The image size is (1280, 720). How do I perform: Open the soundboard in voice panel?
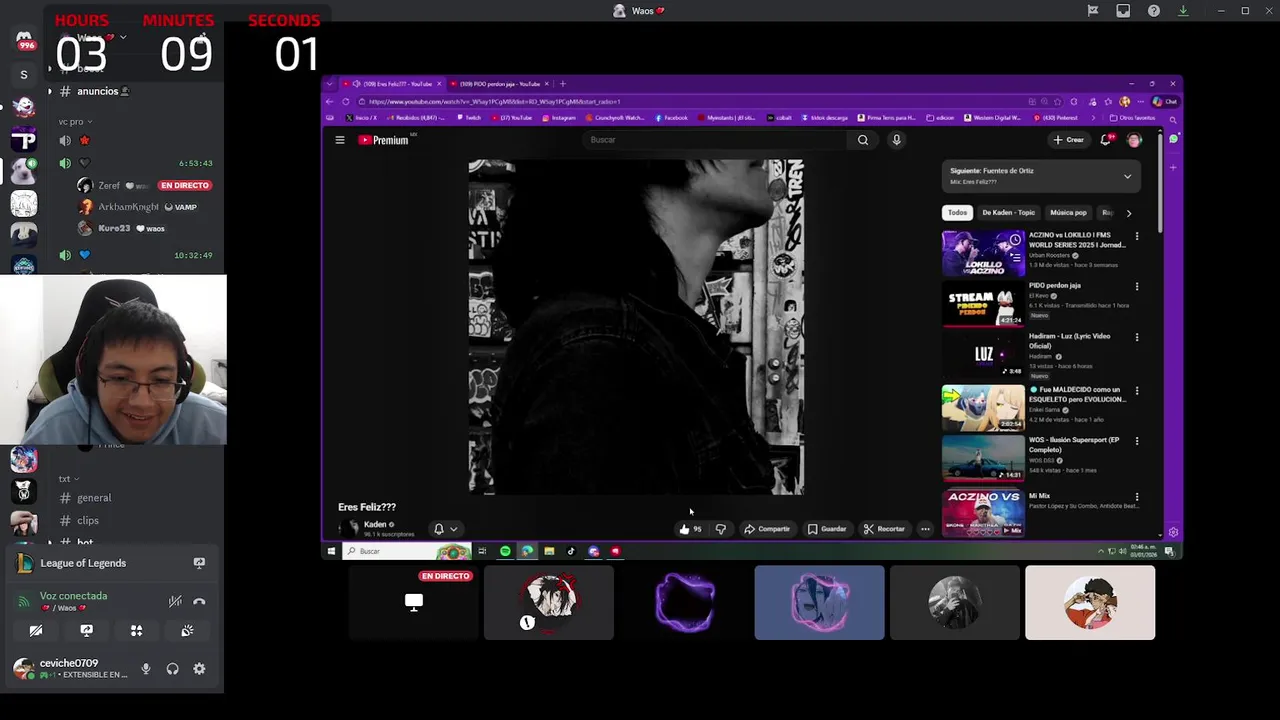pyautogui.click(x=187, y=631)
